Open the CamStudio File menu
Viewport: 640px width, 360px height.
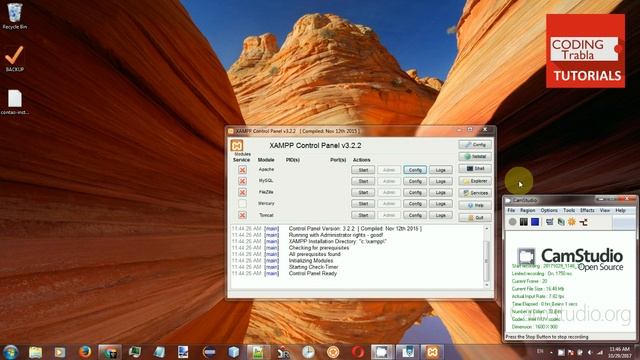click(511, 210)
